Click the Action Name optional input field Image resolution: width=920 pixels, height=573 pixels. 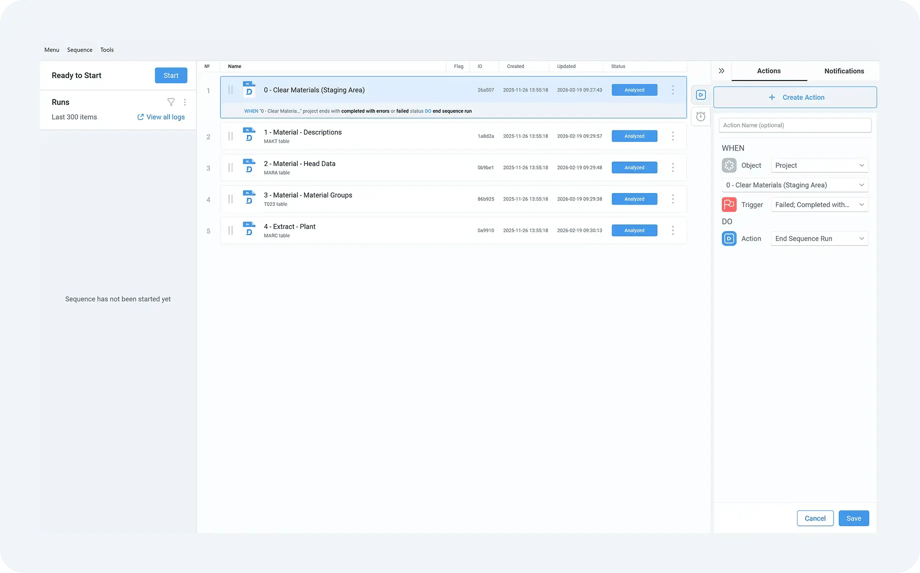tap(795, 126)
